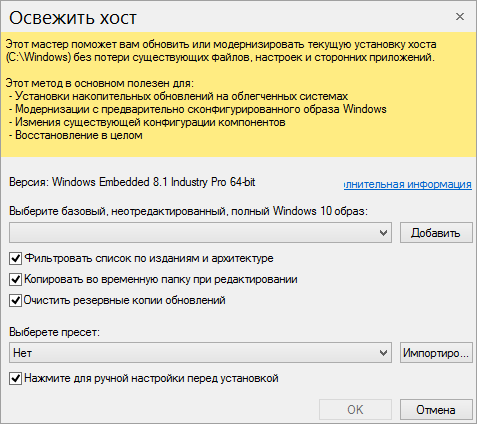The height and width of the screenshot is (424, 477).
Task: Cancel with the Отмена button
Action: pos(436,409)
